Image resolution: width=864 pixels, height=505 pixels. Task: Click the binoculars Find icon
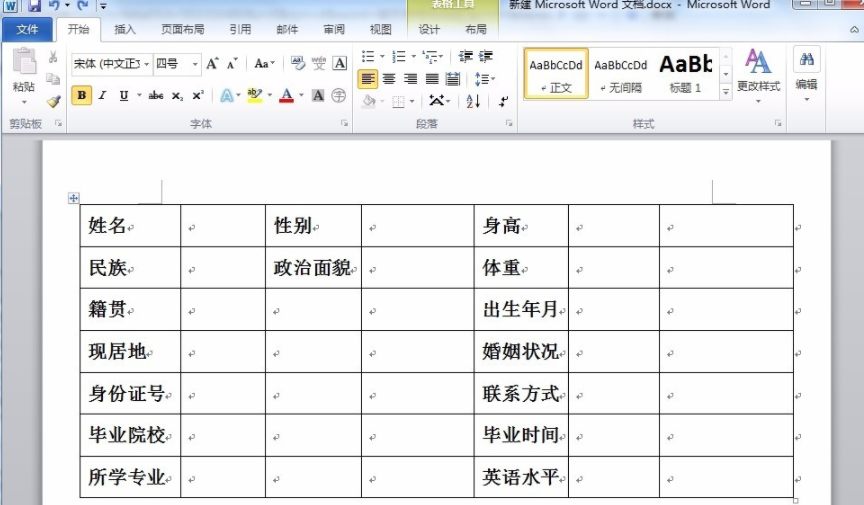click(807, 60)
